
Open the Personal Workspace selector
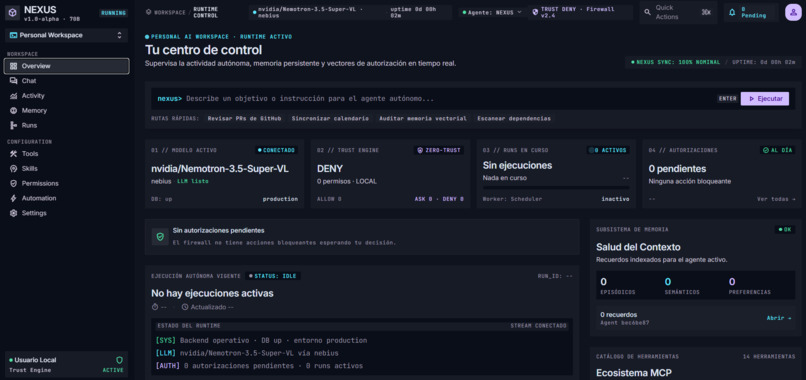(66, 35)
